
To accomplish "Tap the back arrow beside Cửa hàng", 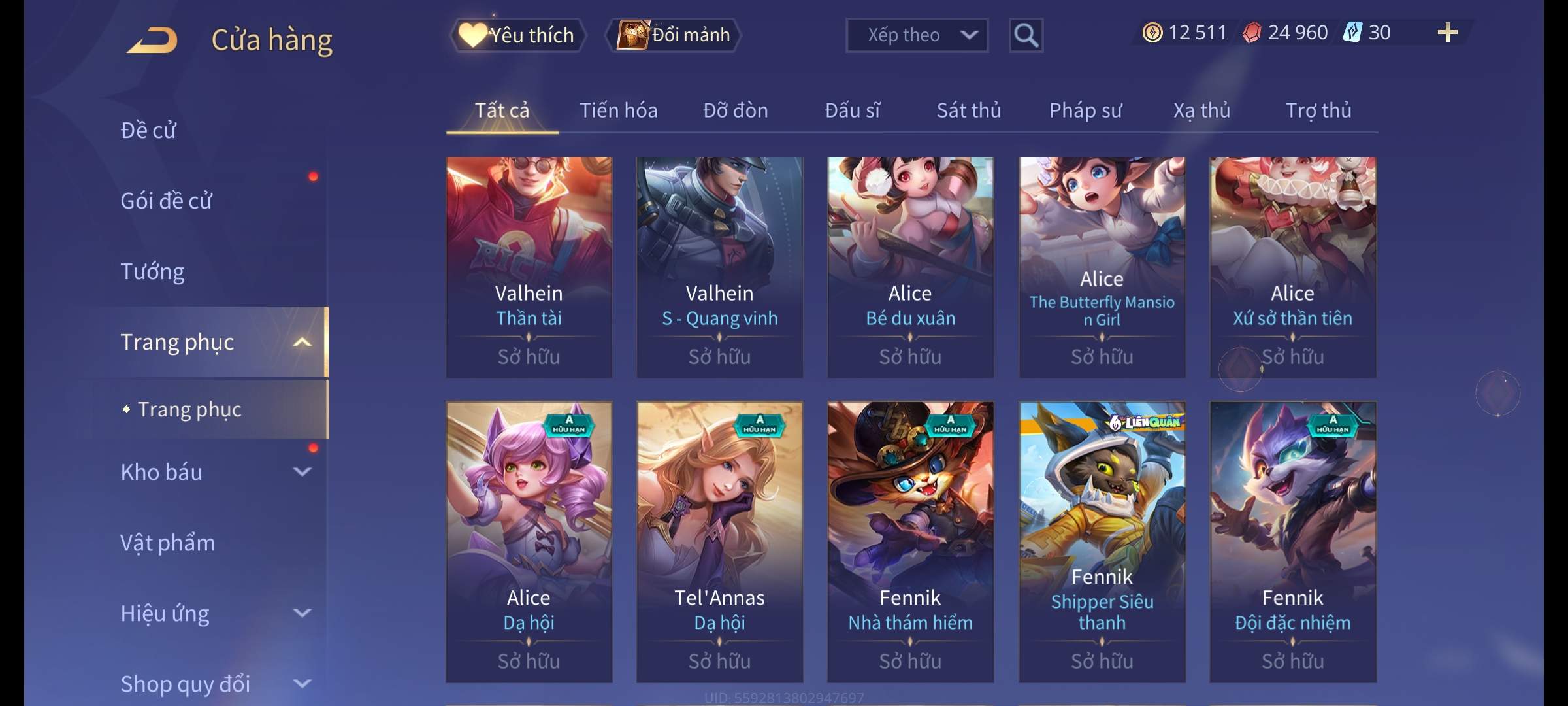I will click(152, 40).
